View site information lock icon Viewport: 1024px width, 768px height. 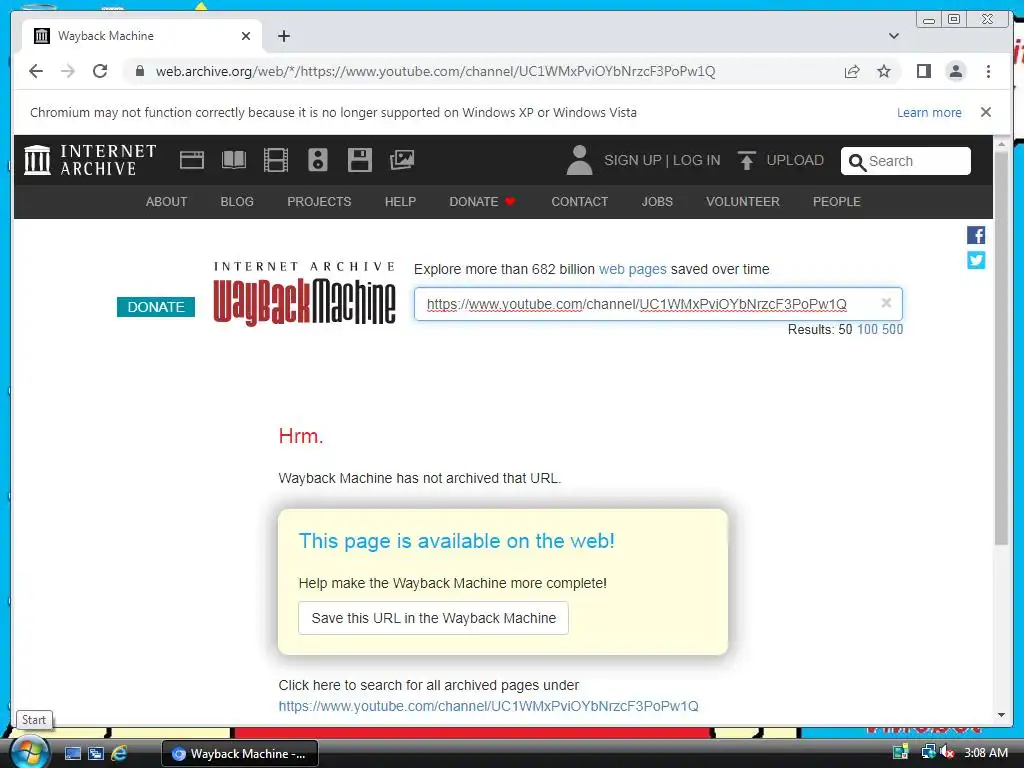139,71
